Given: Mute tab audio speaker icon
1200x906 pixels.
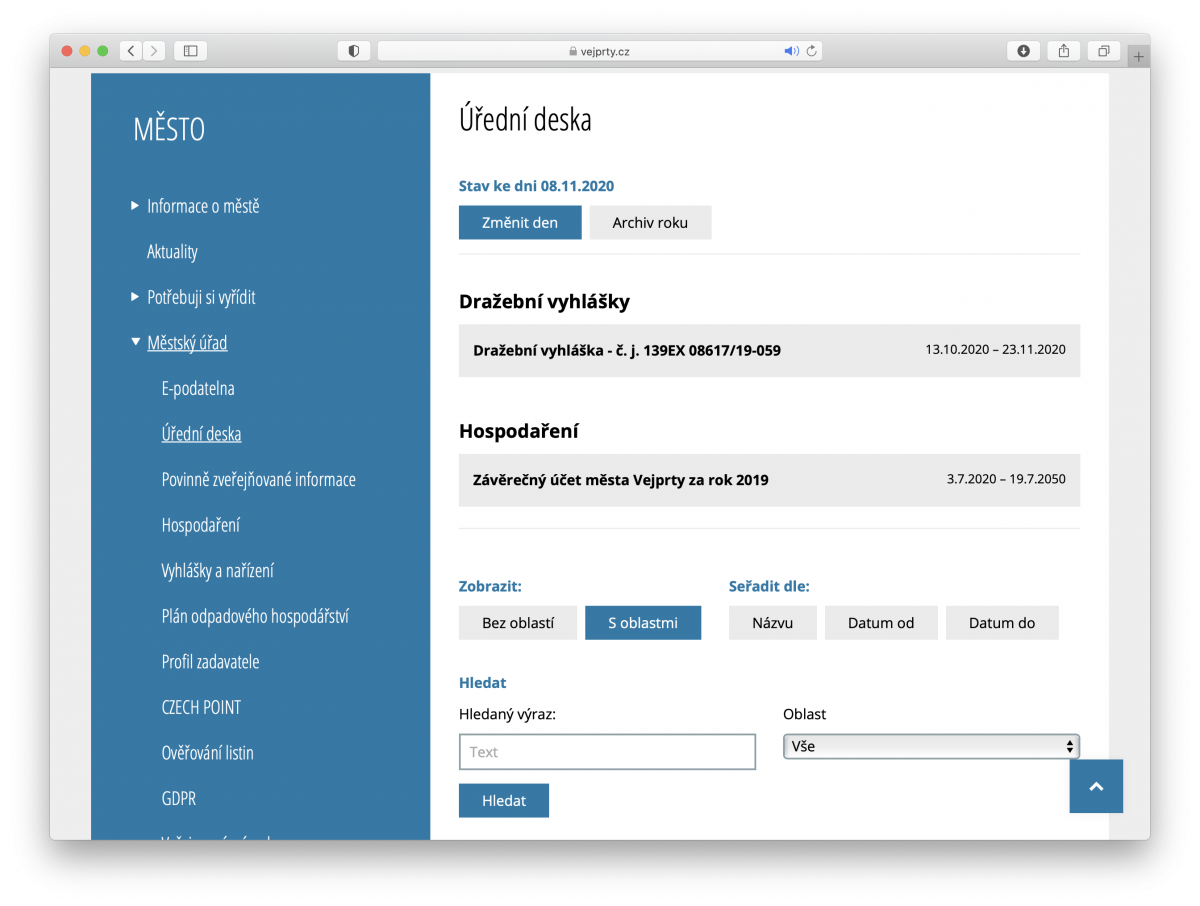Looking at the screenshot, I should coord(790,51).
